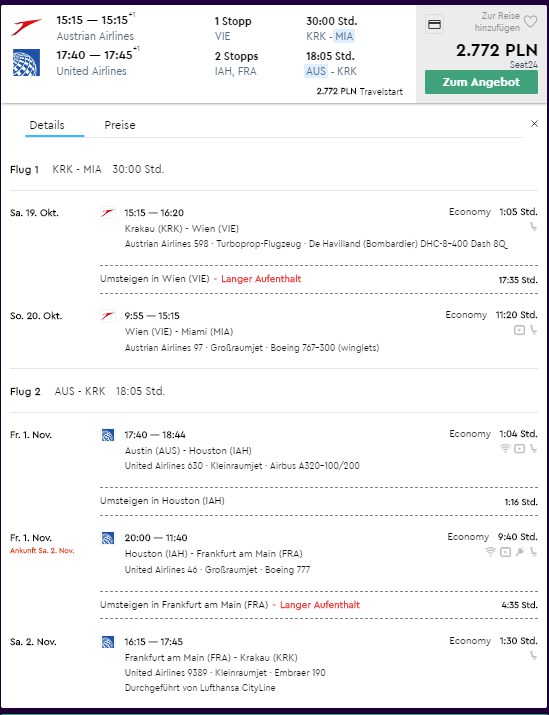Click the 4:35 Std. layover duration
Screen dimensions: 549x715
(519, 605)
